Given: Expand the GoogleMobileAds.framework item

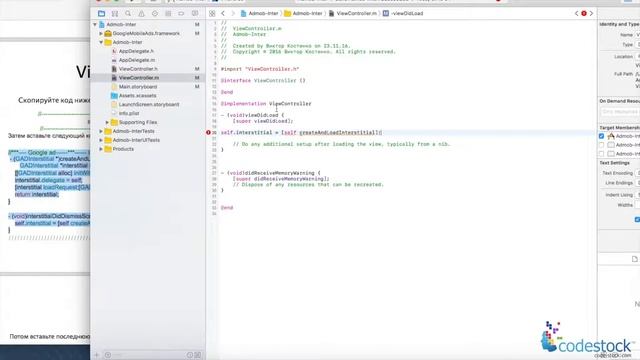Looking at the screenshot, I should 101,33.
